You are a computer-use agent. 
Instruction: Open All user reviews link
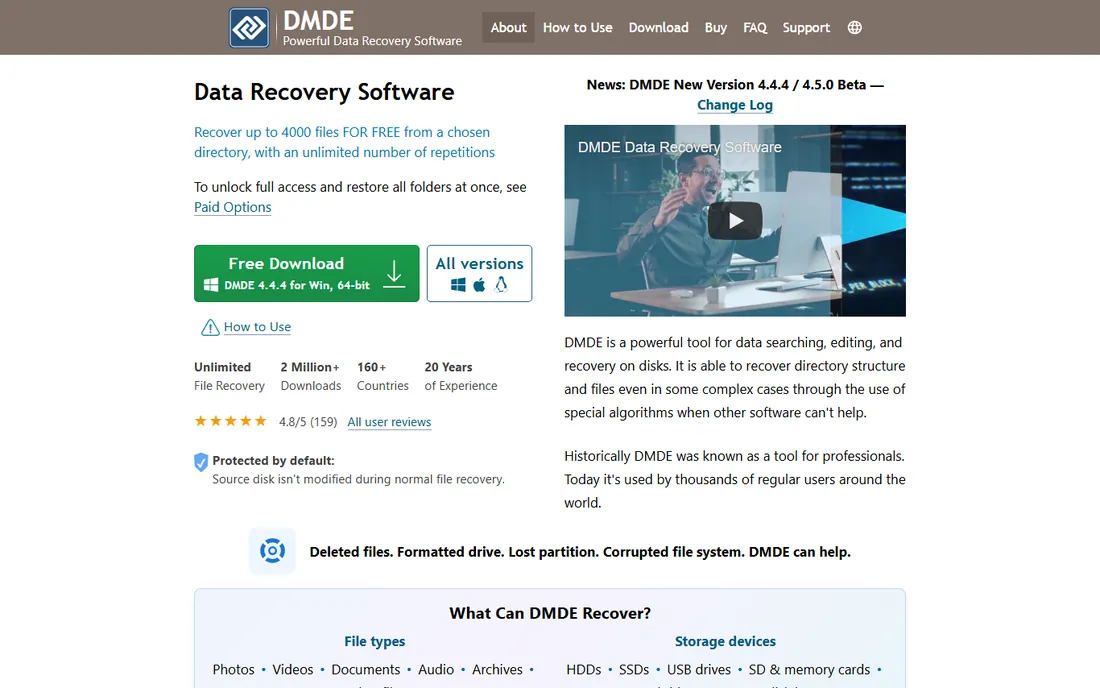click(389, 421)
